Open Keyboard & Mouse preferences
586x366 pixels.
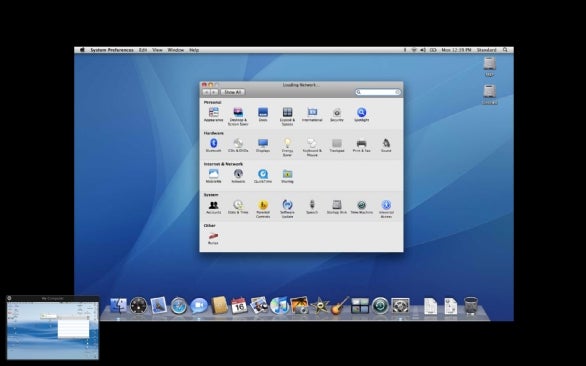312,147
